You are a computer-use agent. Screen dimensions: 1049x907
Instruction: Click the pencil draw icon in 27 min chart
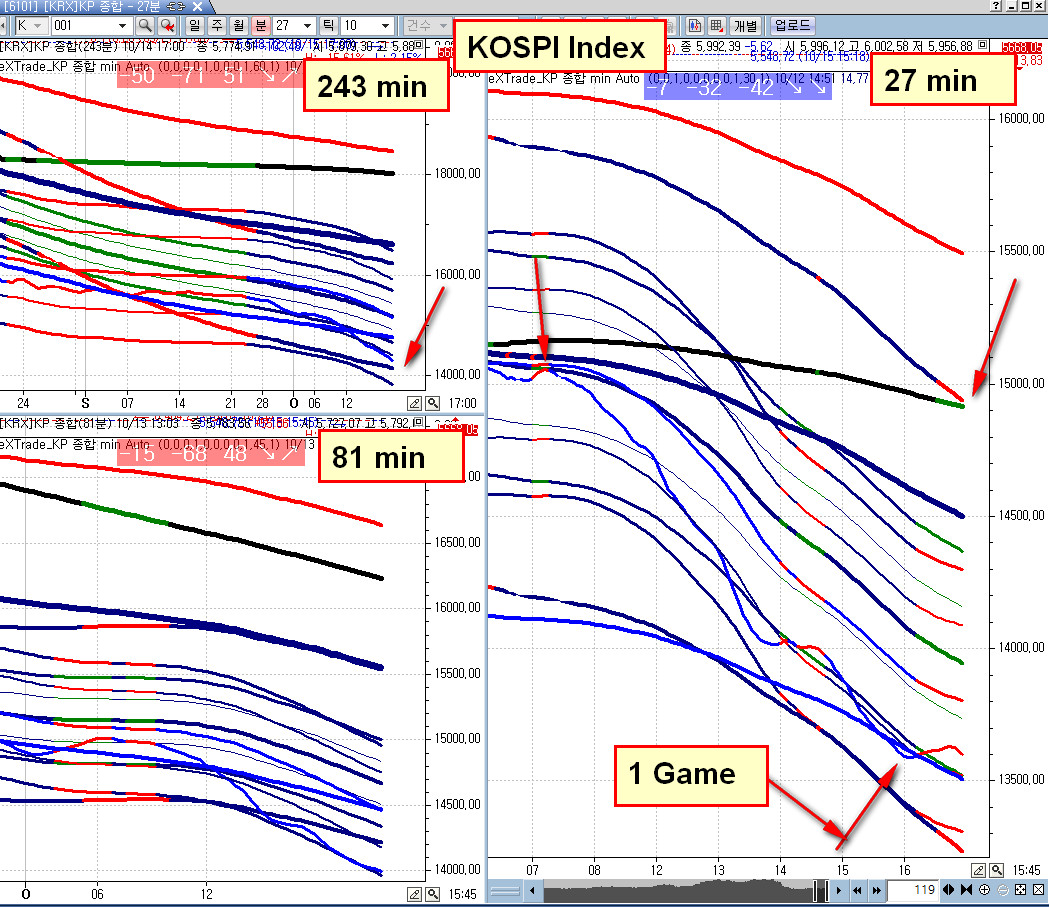pos(978,870)
